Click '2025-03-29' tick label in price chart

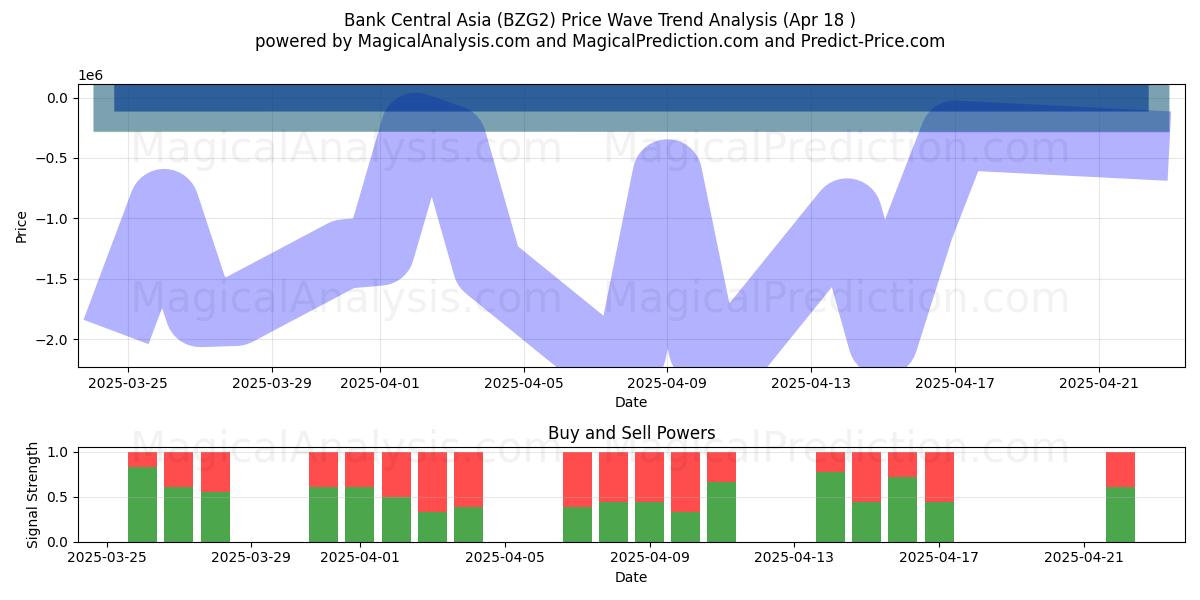[x=272, y=382]
